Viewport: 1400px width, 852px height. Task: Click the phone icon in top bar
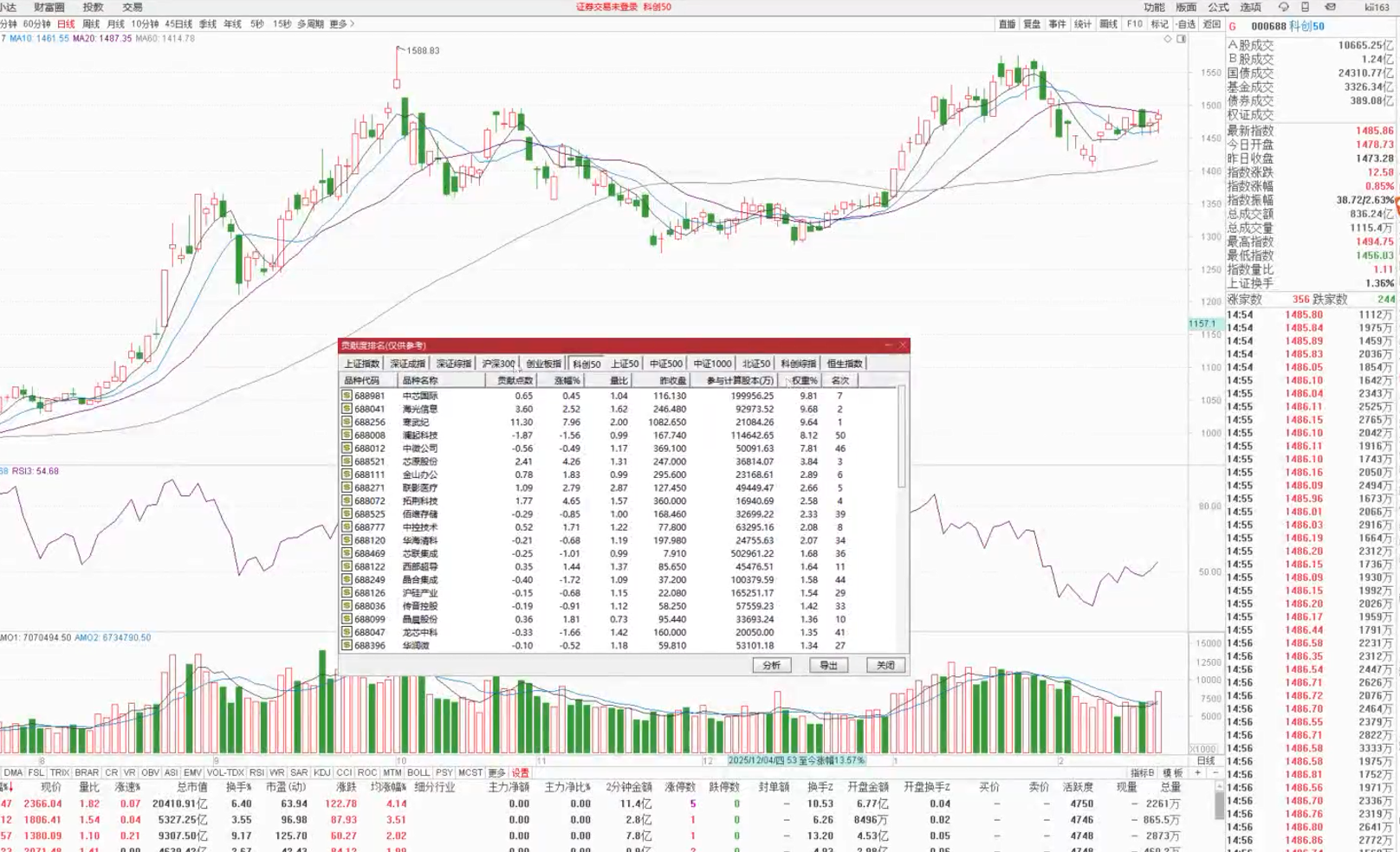click(x=1306, y=7)
